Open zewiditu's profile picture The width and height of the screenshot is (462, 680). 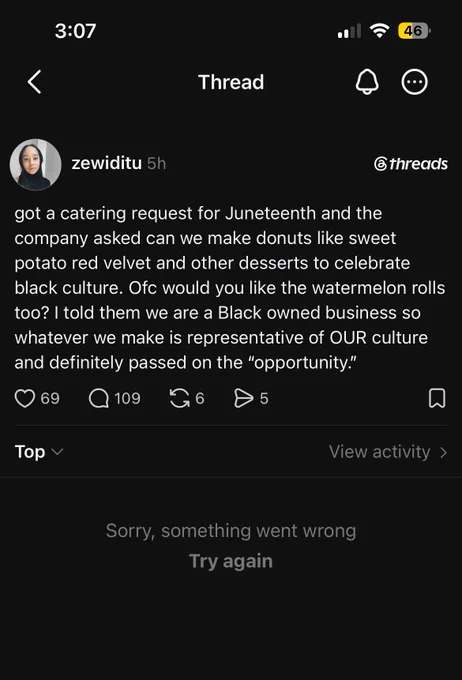[x=36, y=164]
